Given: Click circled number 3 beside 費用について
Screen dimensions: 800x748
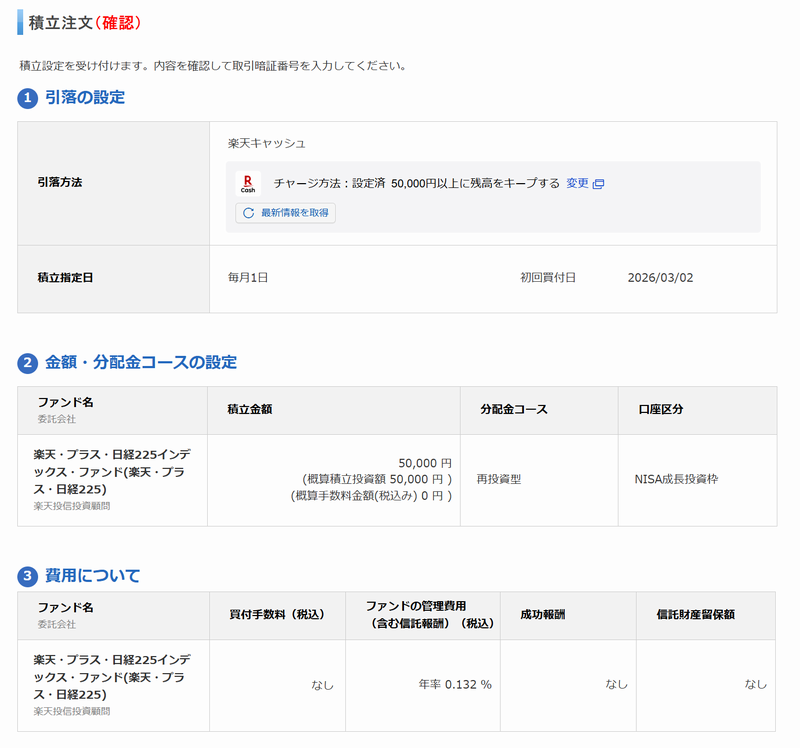Looking at the screenshot, I should (25, 575).
